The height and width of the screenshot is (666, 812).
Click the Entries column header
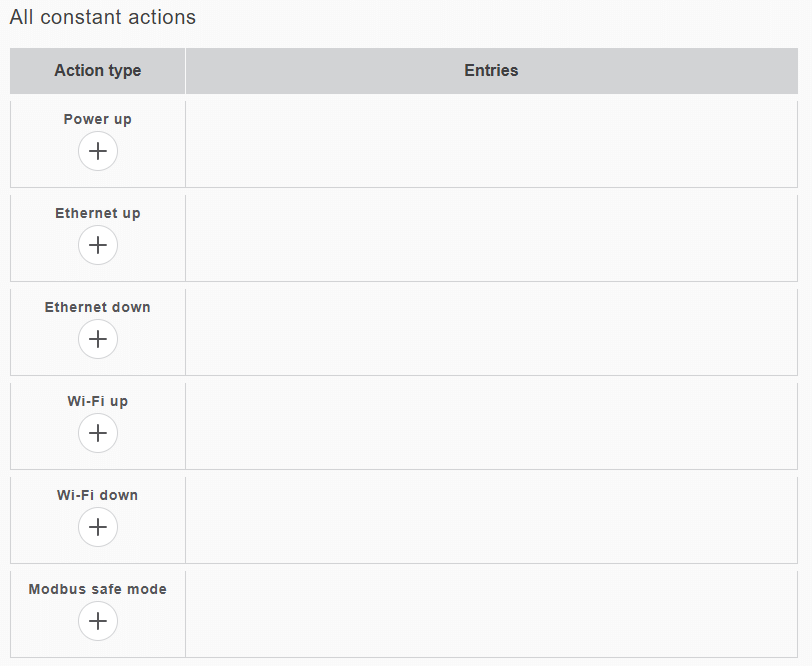[491, 71]
